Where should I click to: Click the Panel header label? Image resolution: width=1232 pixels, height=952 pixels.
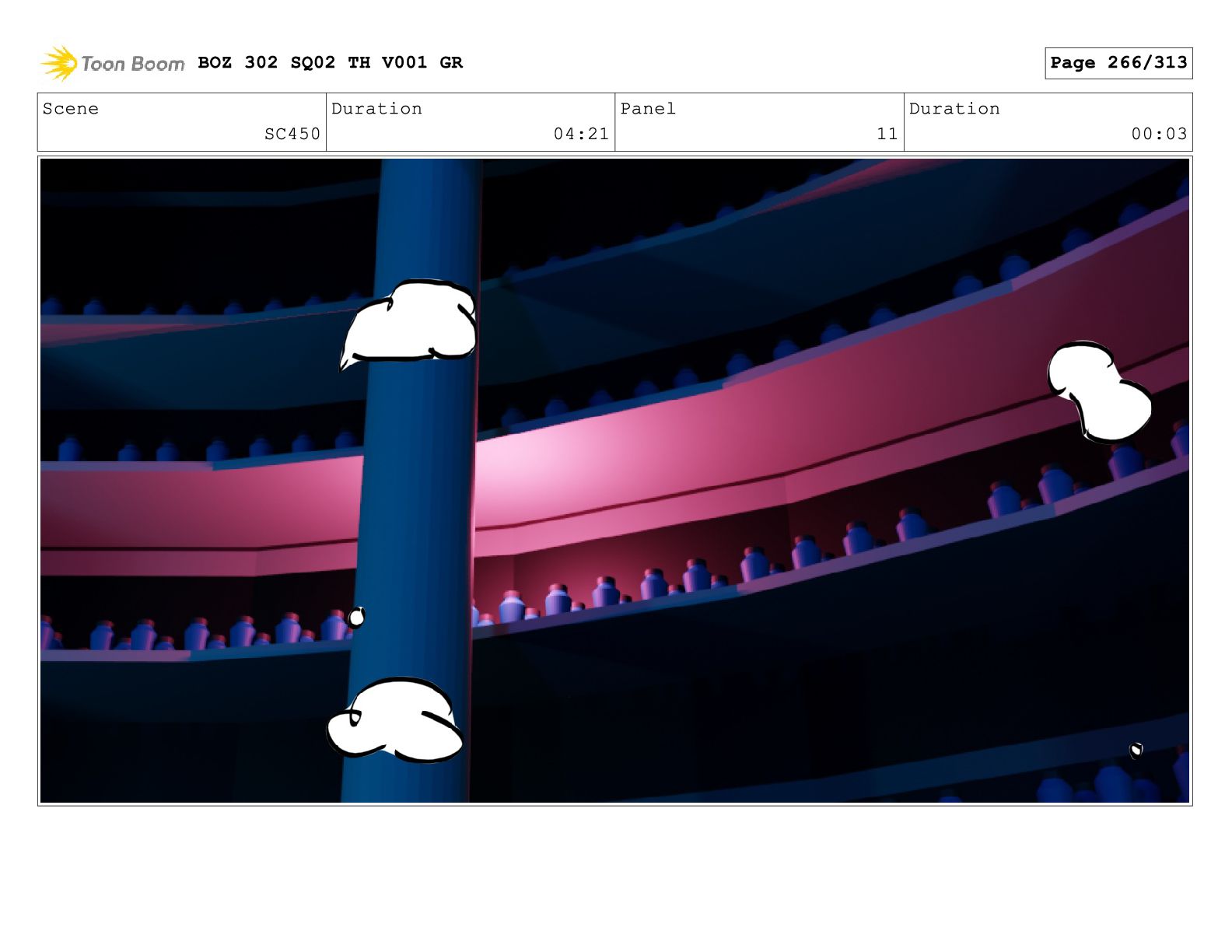[x=648, y=109]
